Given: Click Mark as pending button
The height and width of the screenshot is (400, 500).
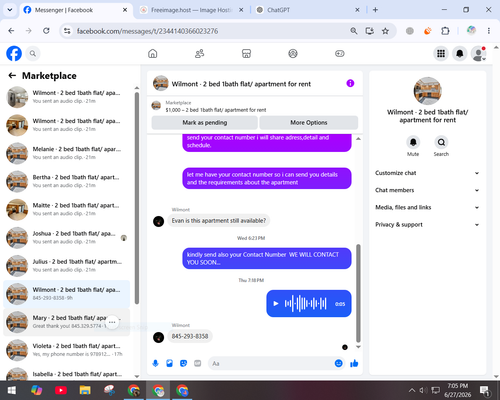Looking at the screenshot, I should click(205, 122).
